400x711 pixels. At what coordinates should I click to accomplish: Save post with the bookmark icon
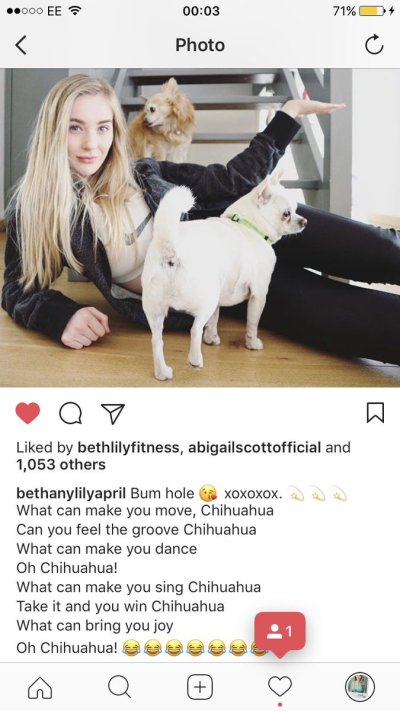coord(375,413)
